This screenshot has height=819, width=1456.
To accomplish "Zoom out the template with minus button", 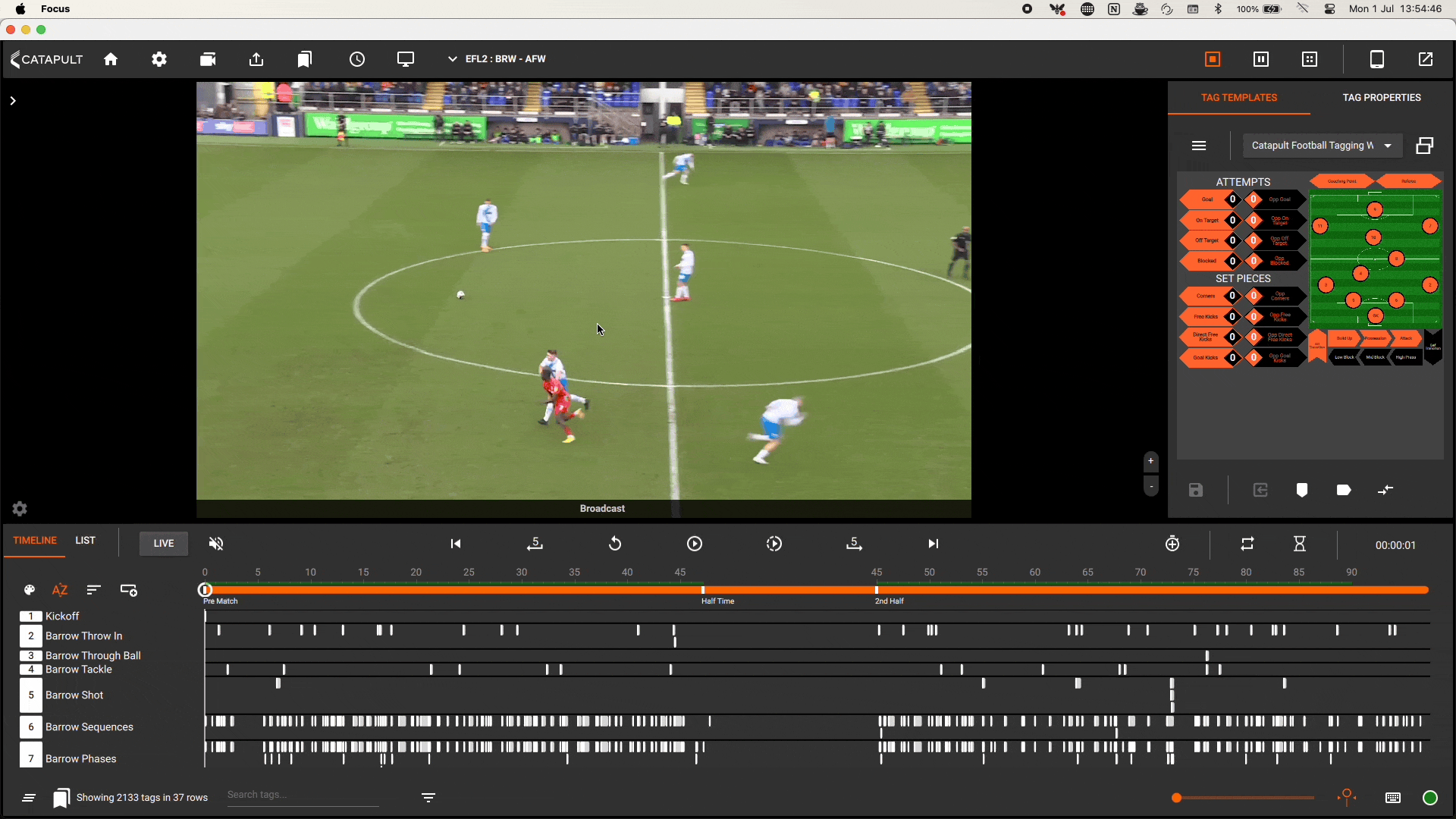I will pyautogui.click(x=1150, y=487).
